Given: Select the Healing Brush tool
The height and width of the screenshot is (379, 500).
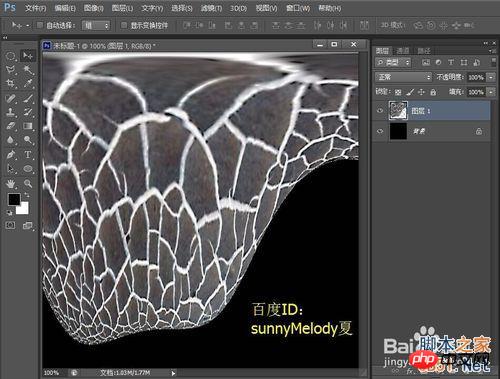Looking at the screenshot, I should 11,98.
